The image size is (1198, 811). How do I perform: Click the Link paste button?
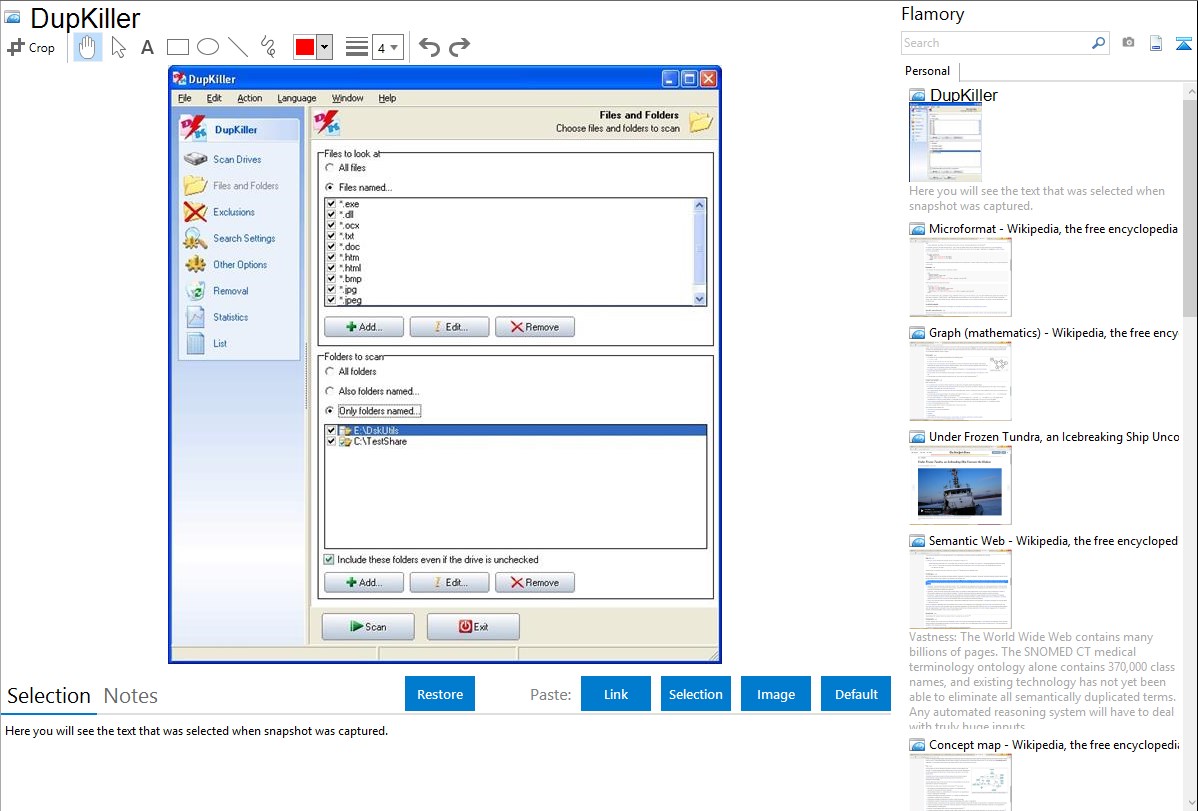[x=616, y=694]
